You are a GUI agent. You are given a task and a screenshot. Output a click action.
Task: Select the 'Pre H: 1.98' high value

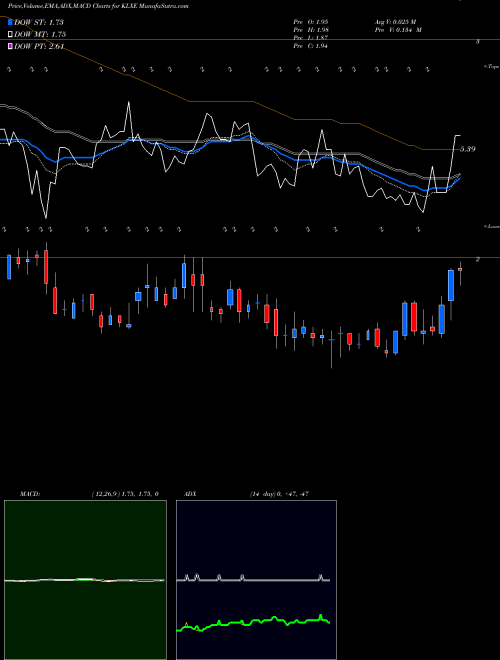pos(311,30)
